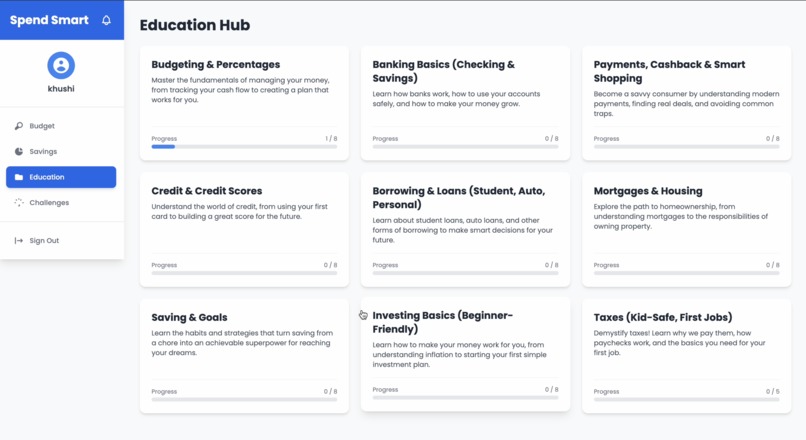806x440 pixels.
Task: Click the Sign Out arrow icon
Action: (x=19, y=241)
